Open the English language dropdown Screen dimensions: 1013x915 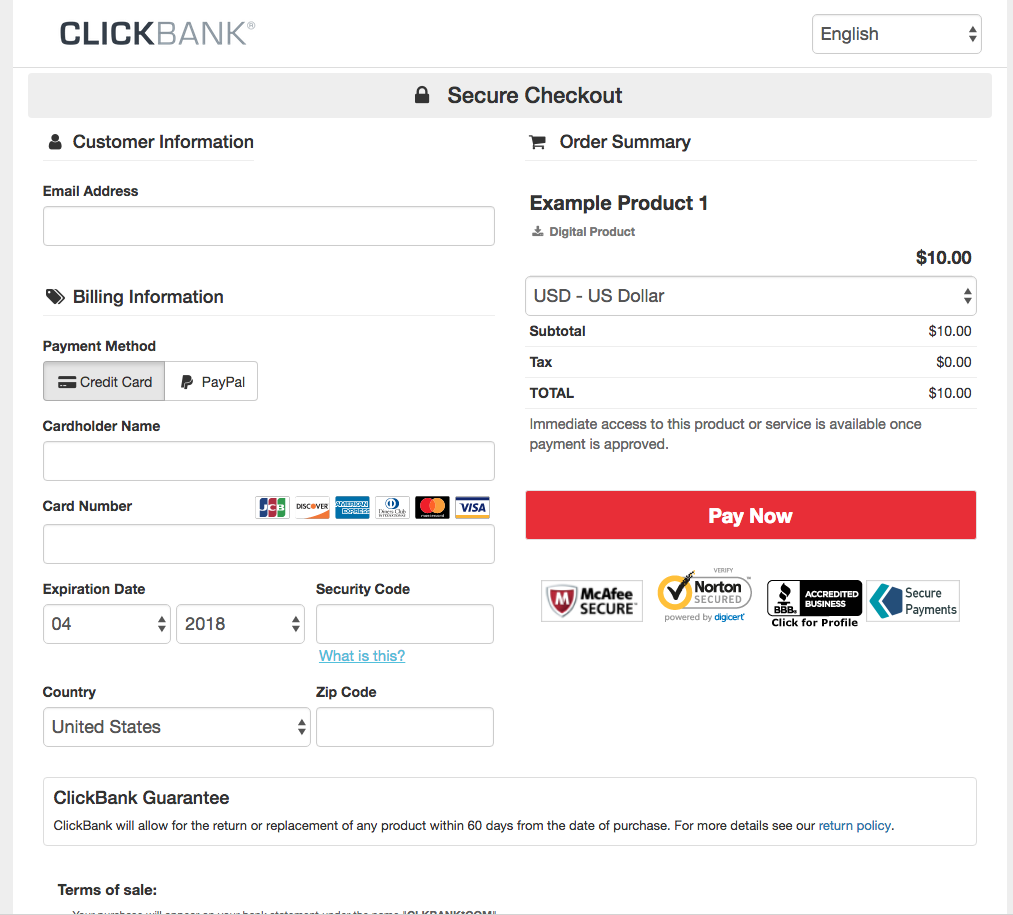pyautogui.click(x=896, y=34)
